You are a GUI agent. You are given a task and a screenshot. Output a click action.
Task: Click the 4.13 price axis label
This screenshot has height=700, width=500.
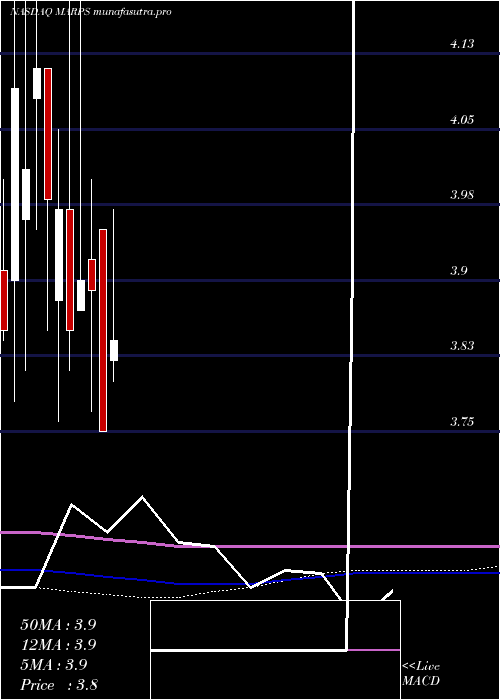(462, 44)
